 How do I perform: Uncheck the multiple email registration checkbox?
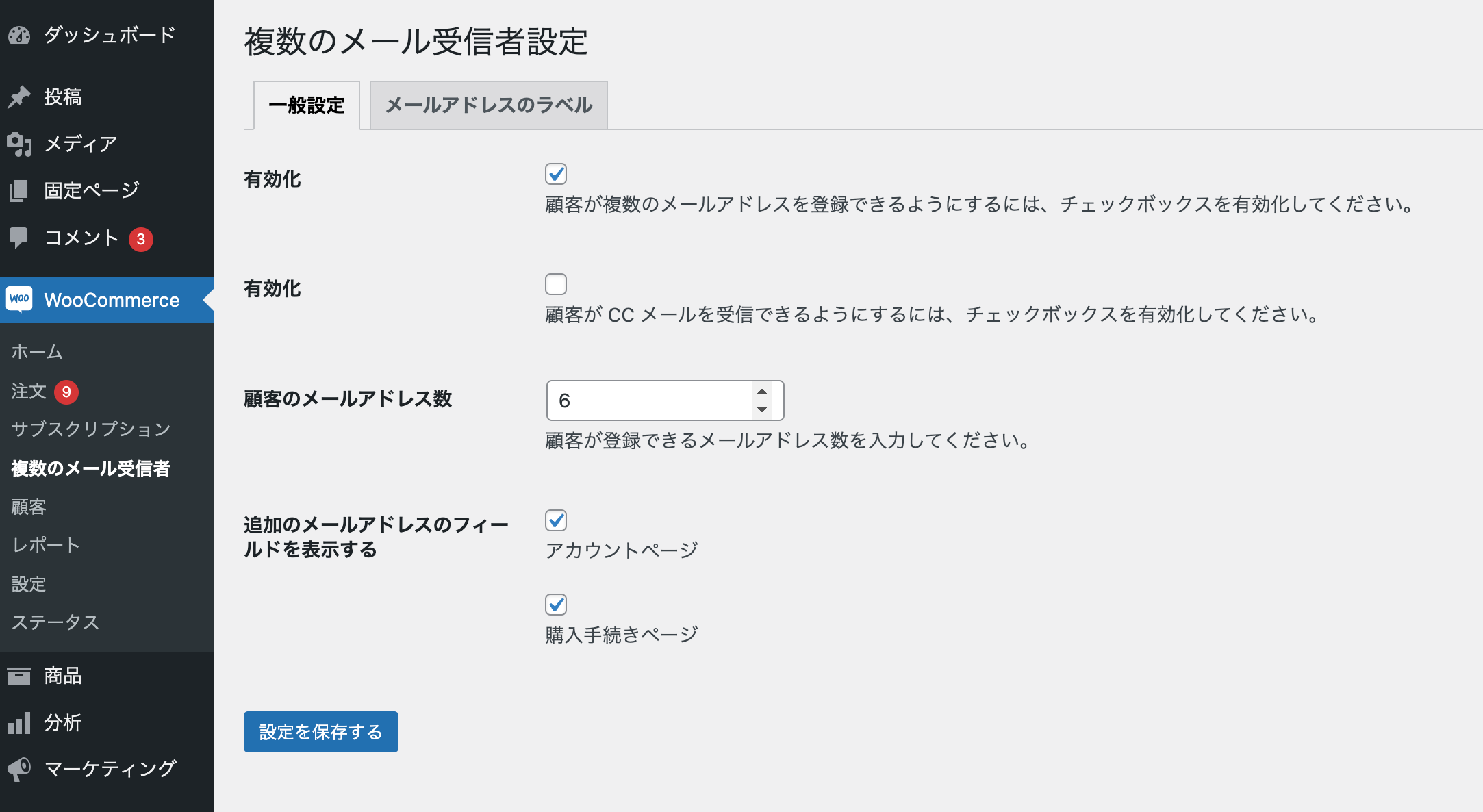click(x=556, y=174)
